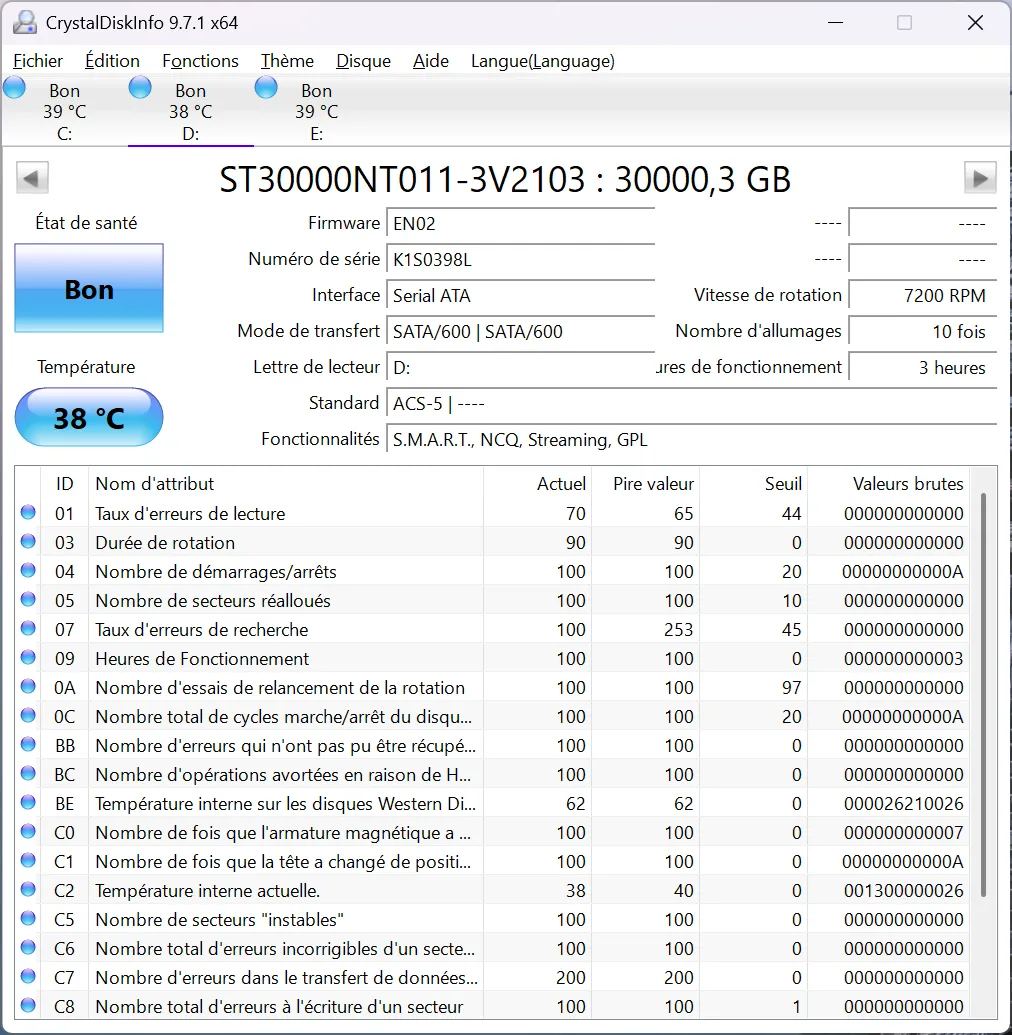Viewport: 1012px width, 1035px height.
Task: Switch to the D: drive tab
Action: [190, 112]
